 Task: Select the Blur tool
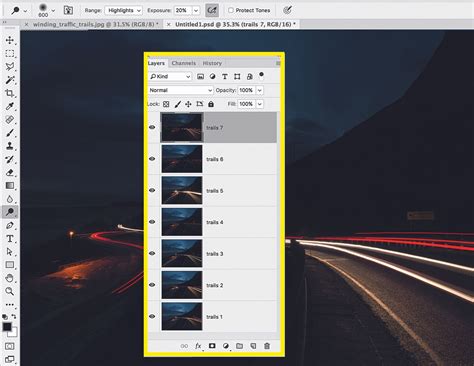[10, 199]
